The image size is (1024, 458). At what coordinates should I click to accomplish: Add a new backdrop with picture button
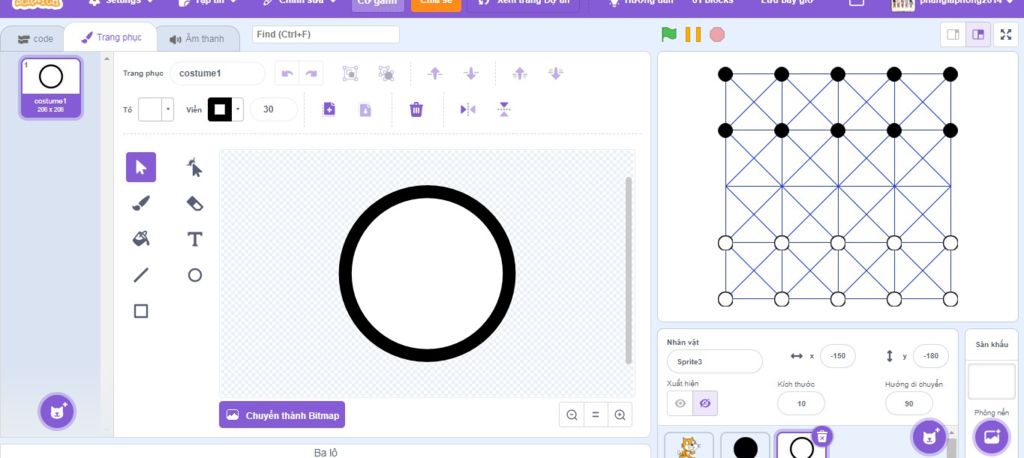tap(991, 436)
